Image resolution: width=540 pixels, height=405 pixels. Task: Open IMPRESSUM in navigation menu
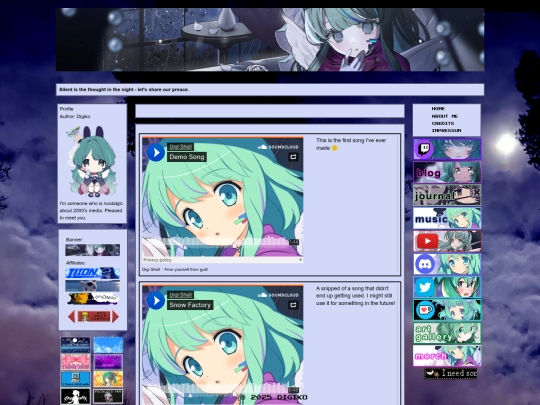tap(446, 131)
